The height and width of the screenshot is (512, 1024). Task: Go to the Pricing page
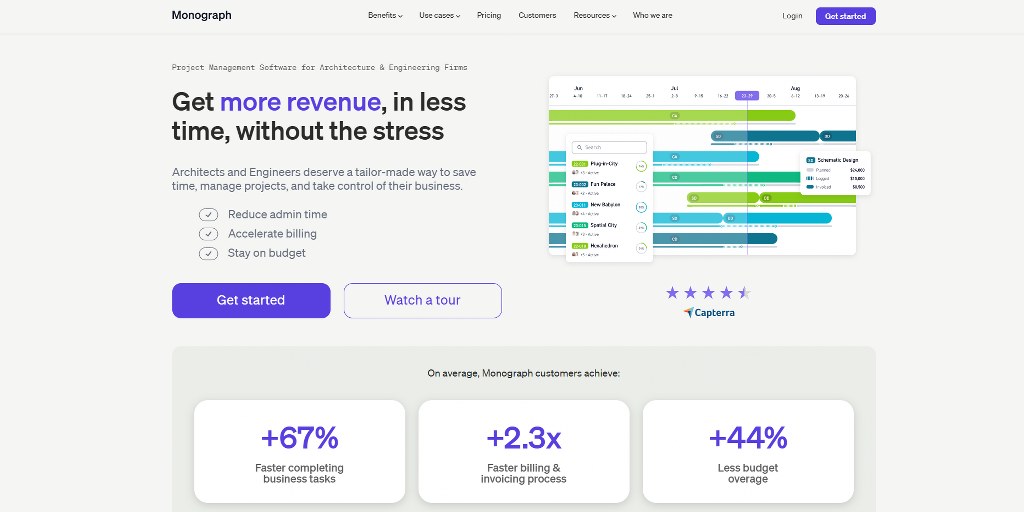[x=489, y=16]
